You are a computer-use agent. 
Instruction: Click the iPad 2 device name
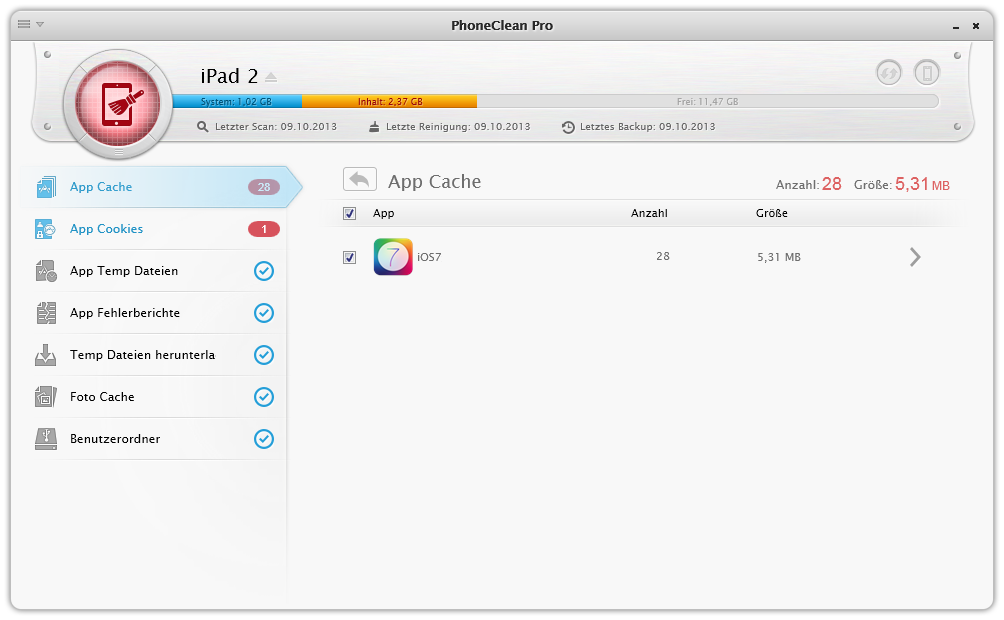tap(229, 76)
